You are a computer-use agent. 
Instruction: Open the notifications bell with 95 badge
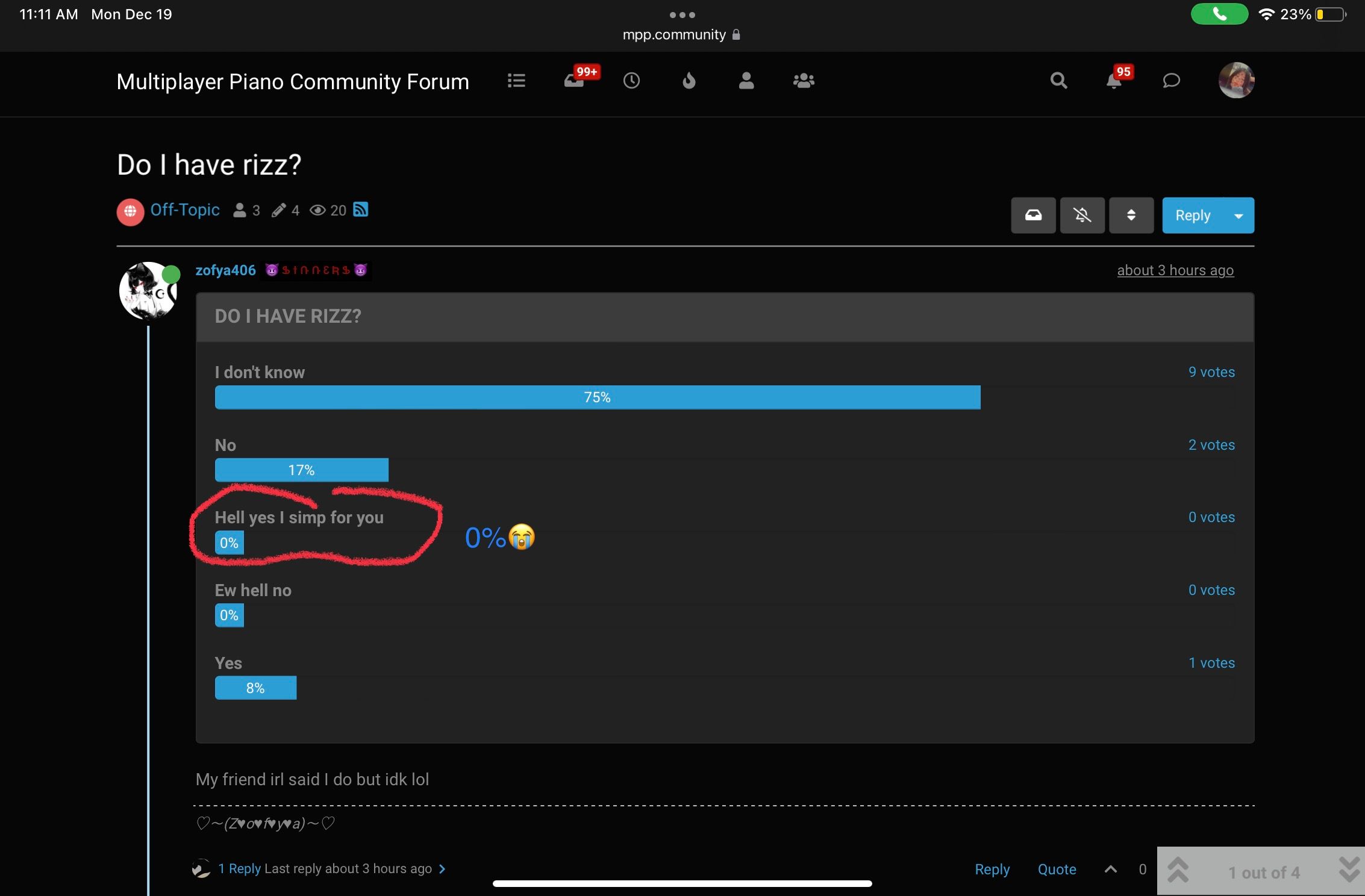click(x=1114, y=81)
